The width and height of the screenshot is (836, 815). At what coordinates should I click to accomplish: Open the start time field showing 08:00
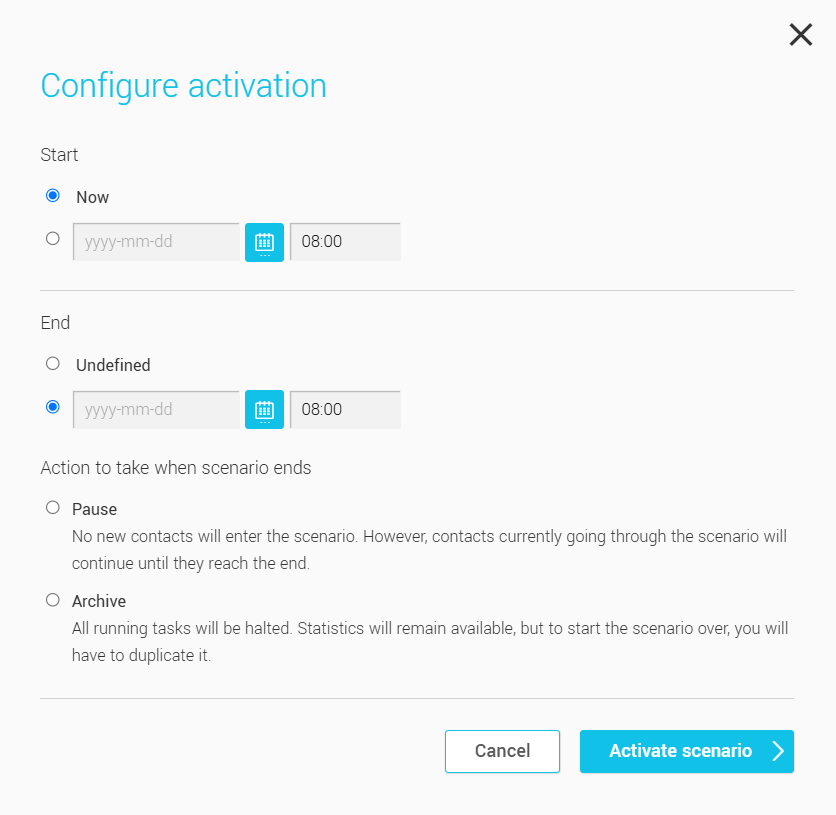(345, 242)
